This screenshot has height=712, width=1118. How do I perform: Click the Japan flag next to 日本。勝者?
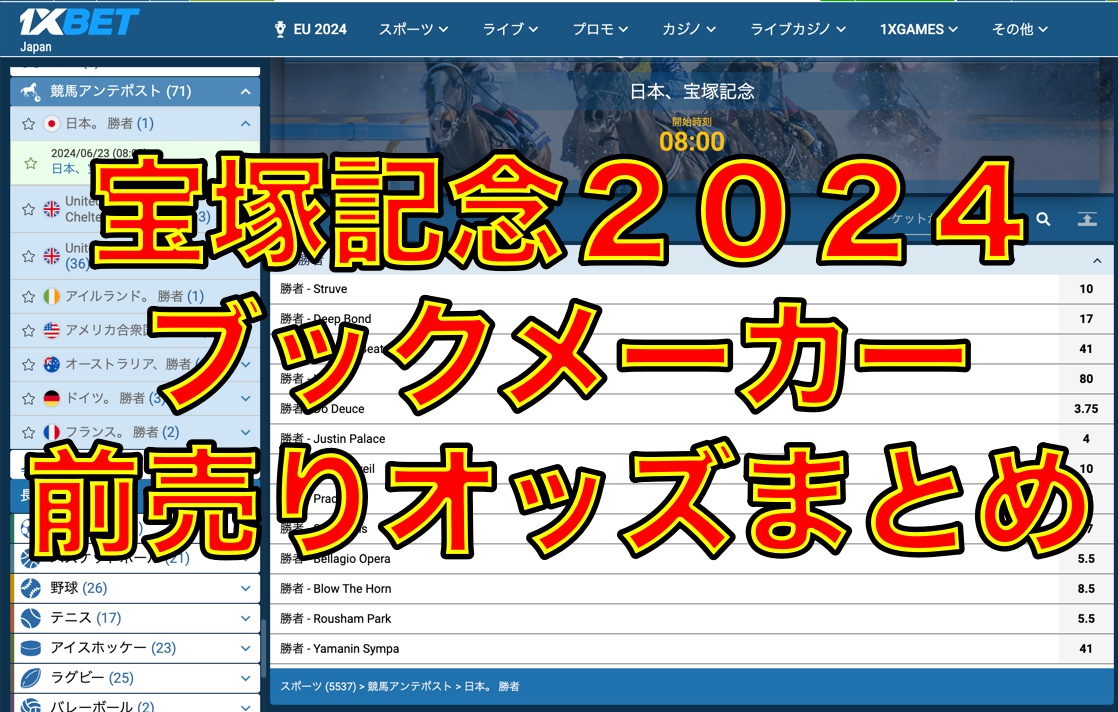click(x=51, y=123)
